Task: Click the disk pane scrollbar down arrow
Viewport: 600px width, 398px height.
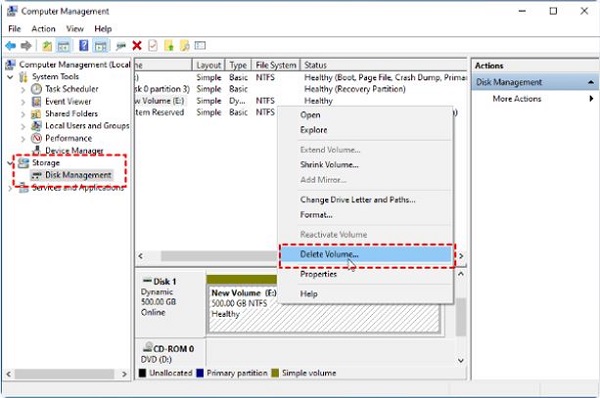Action: click(461, 360)
